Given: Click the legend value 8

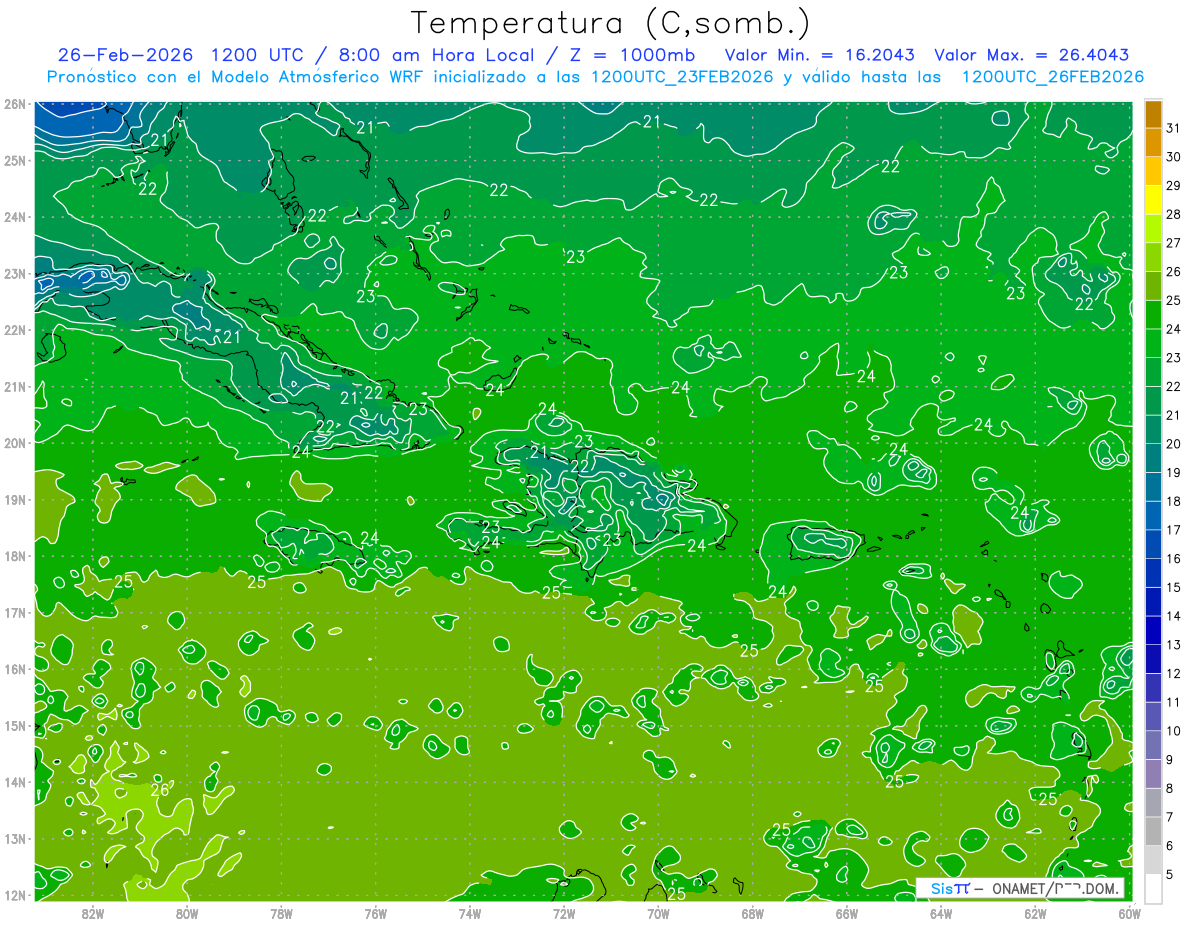Looking at the screenshot, I should tap(1170, 788).
